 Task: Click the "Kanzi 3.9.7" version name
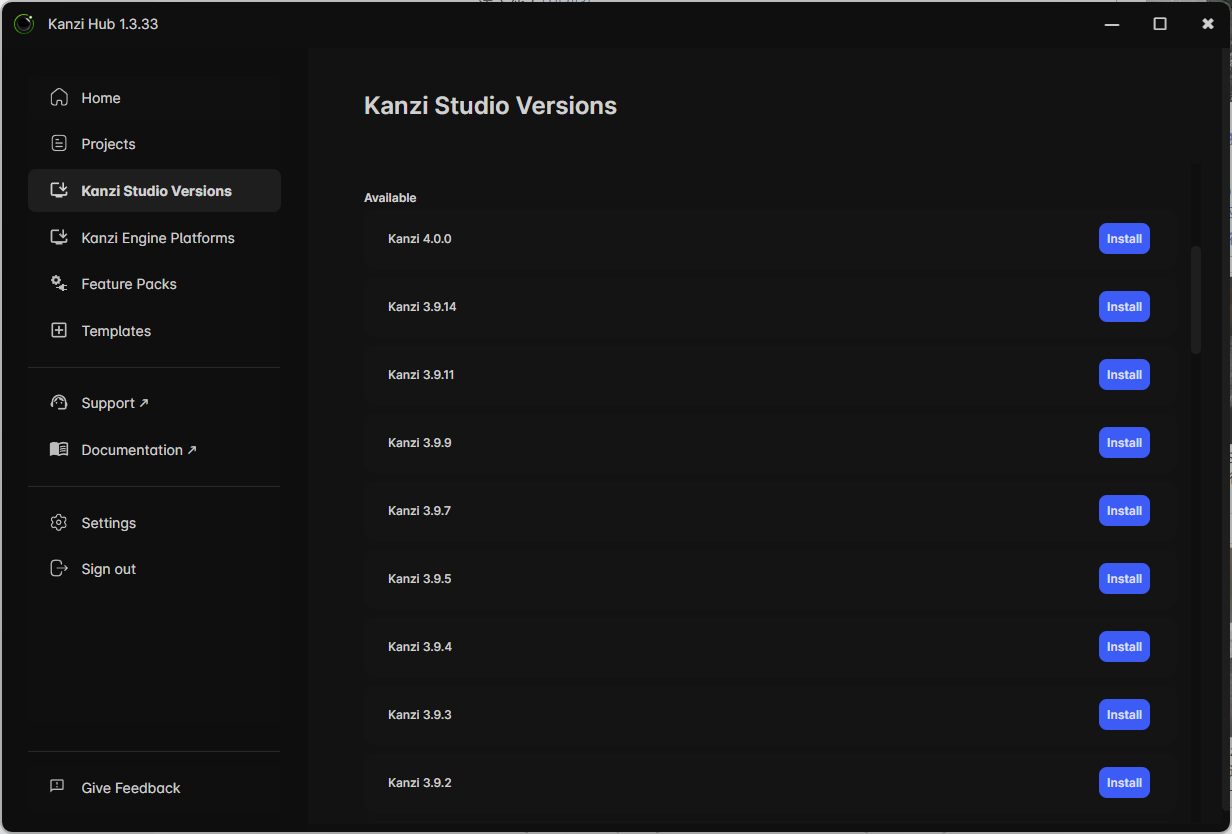coord(420,511)
